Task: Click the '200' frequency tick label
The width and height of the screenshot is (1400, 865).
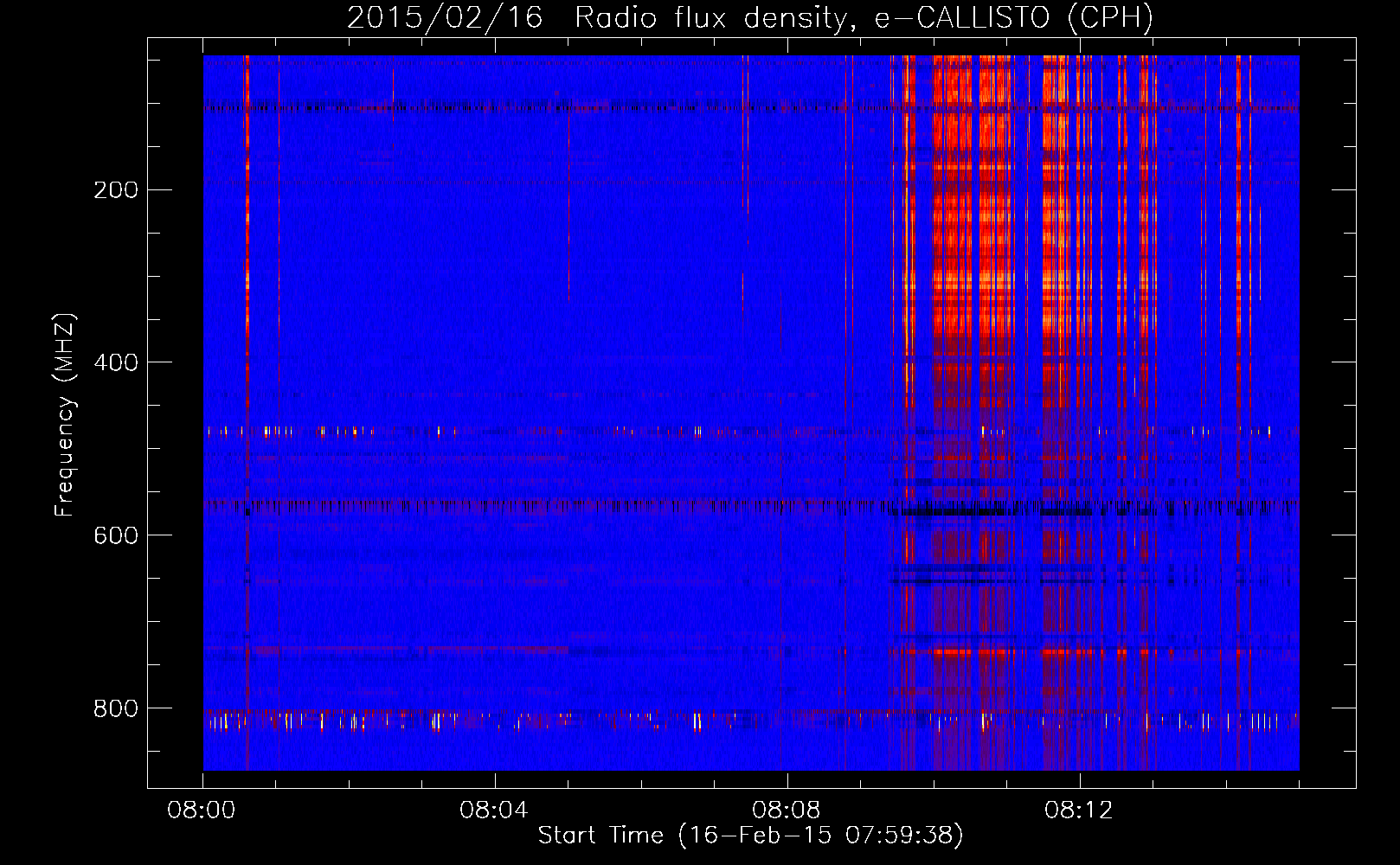Action: click(x=116, y=190)
